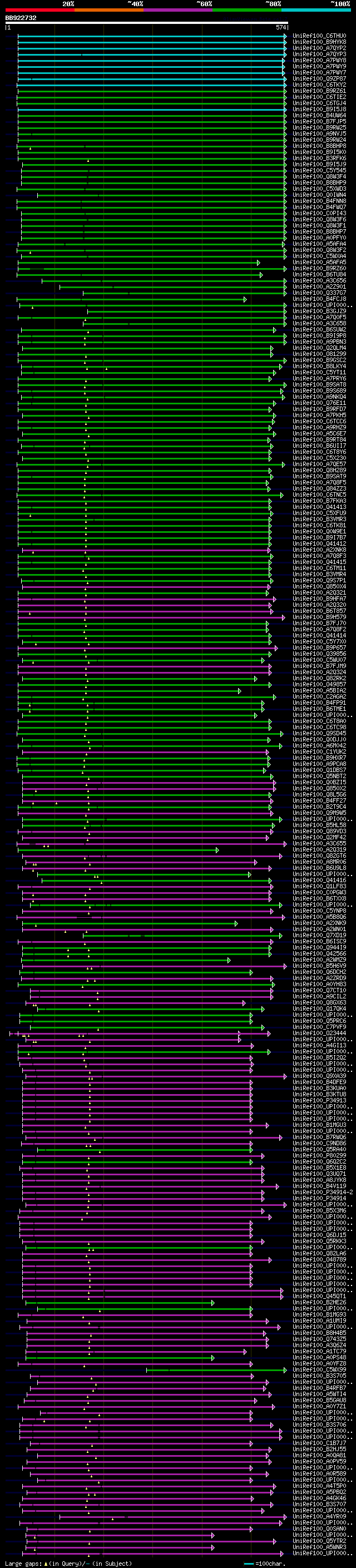Select label UniRef100_B9H579

(x=319, y=617)
